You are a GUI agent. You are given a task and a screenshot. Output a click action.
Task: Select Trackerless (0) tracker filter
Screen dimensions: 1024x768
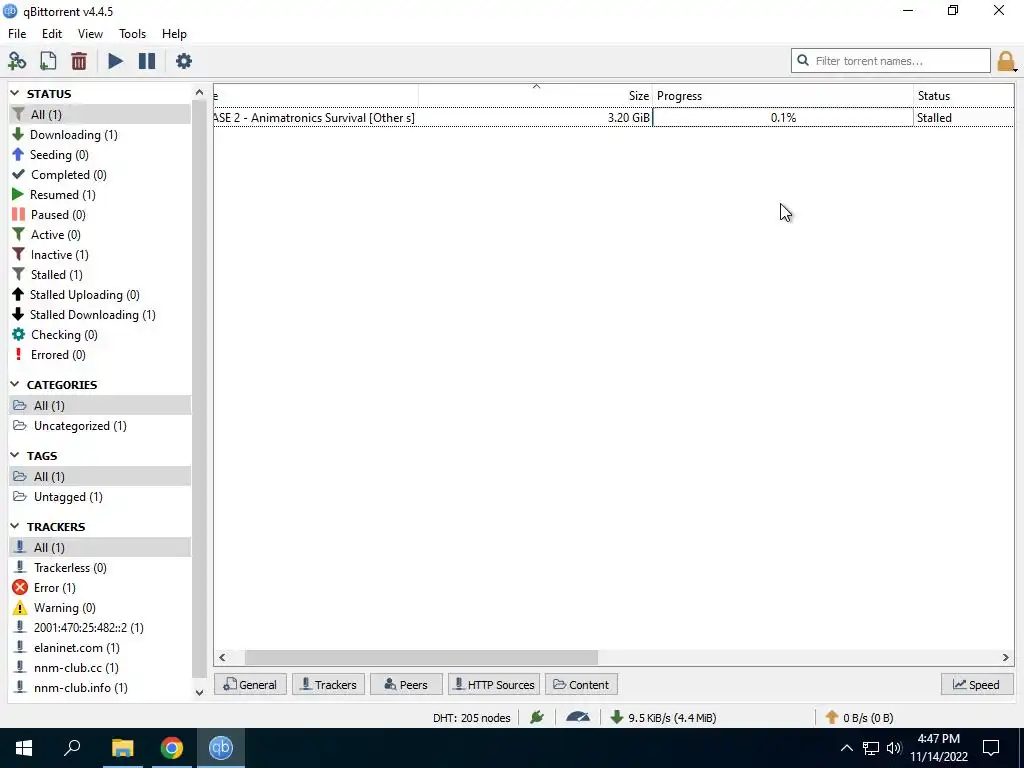[x=100, y=568]
